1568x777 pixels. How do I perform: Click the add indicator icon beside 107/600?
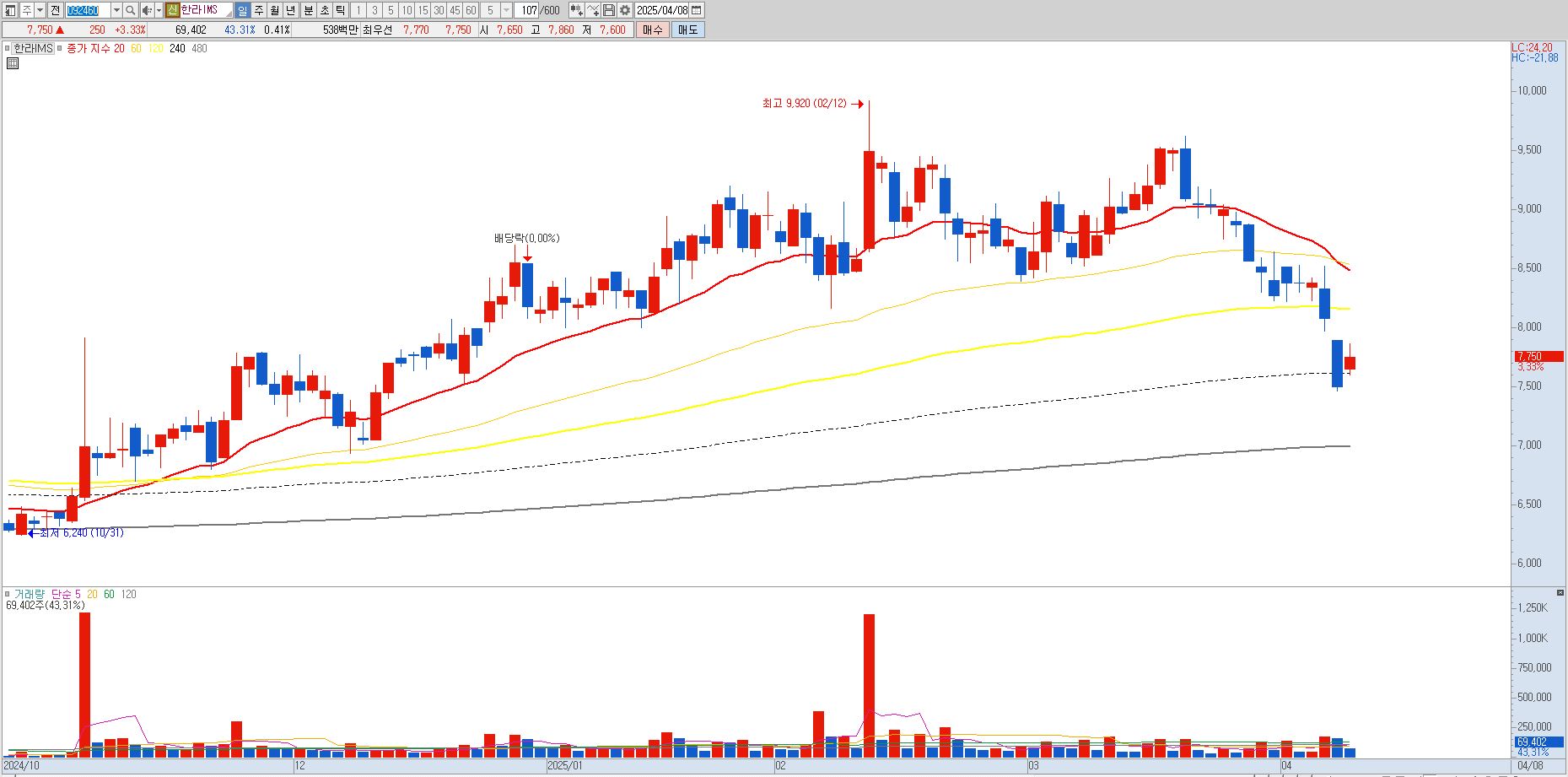576,10
